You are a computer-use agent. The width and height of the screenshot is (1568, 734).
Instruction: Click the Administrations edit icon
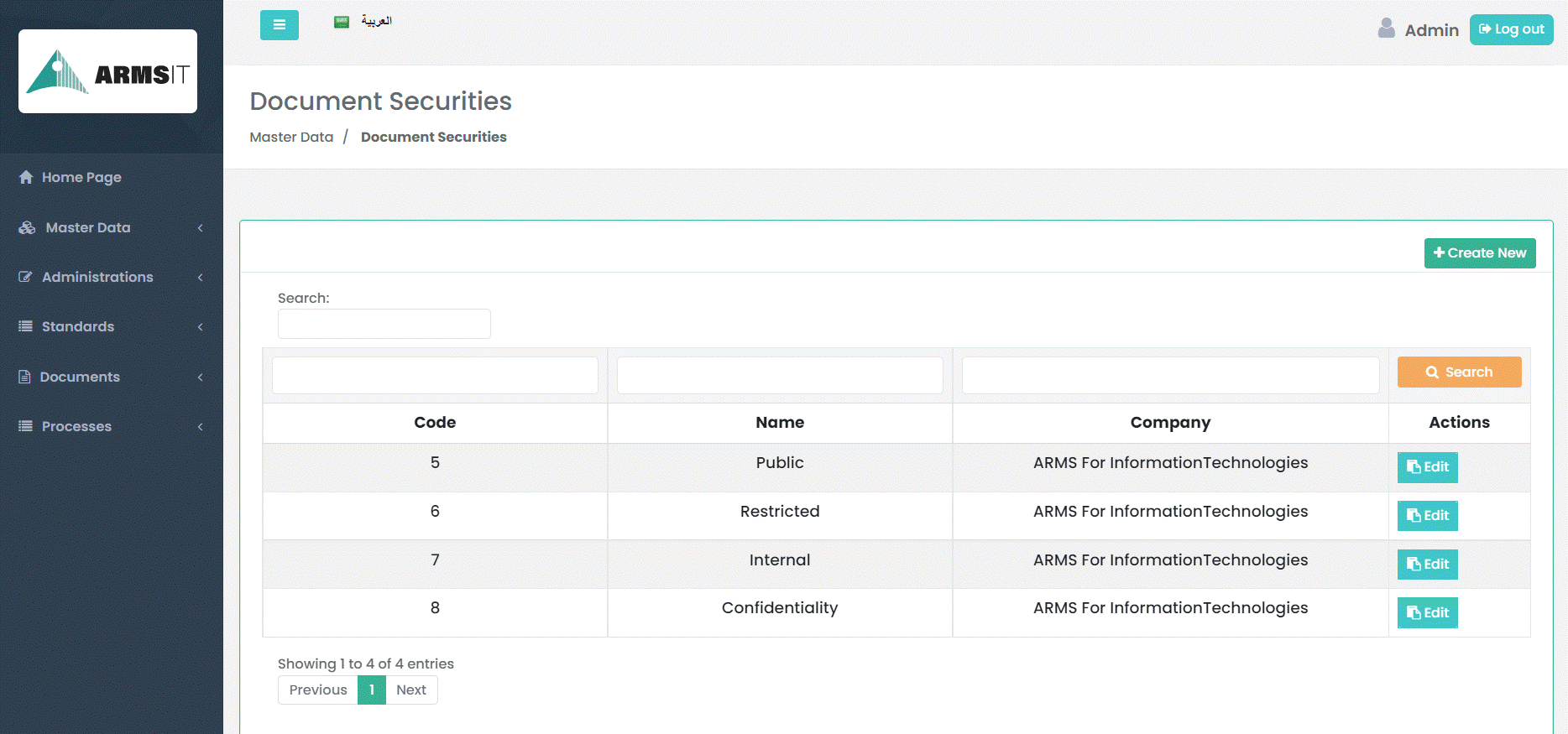[26, 277]
